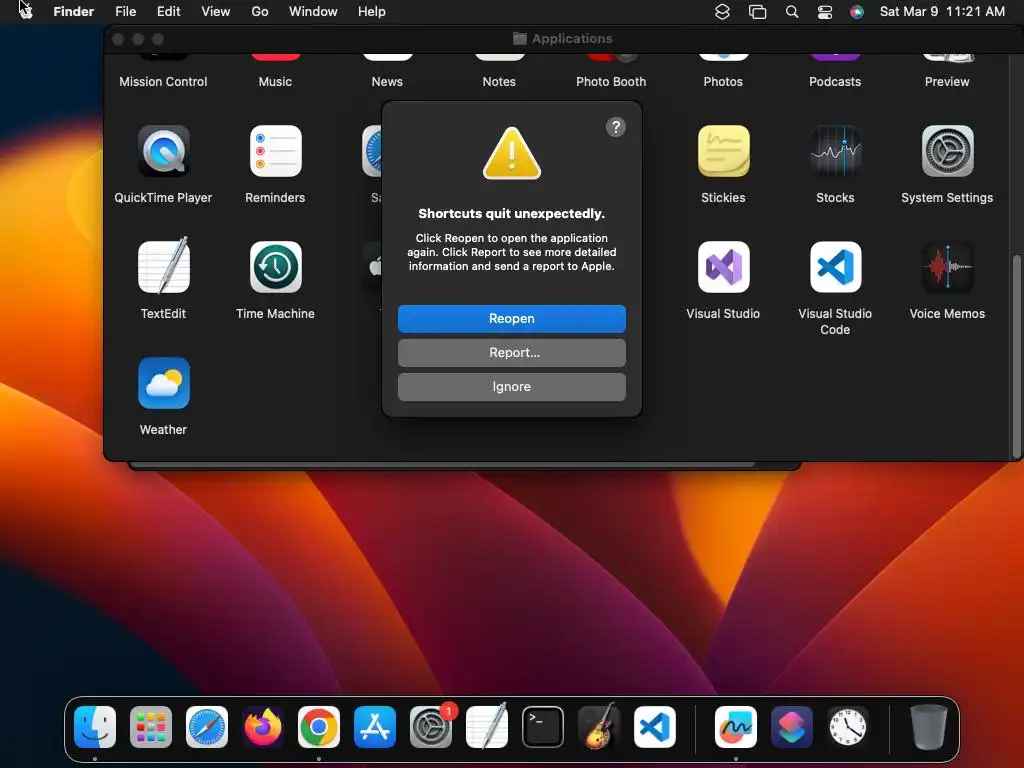Open the Stickies app icon
The image size is (1024, 768).
(723, 152)
